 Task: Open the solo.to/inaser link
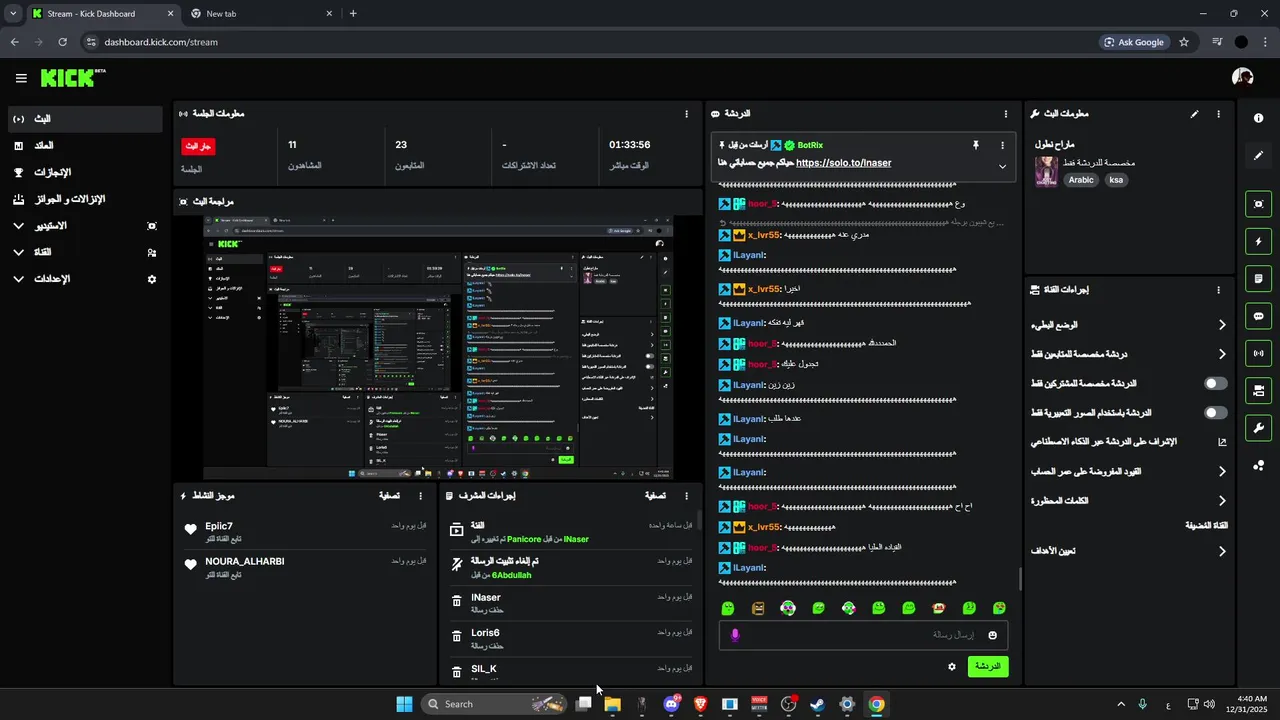(x=843, y=163)
